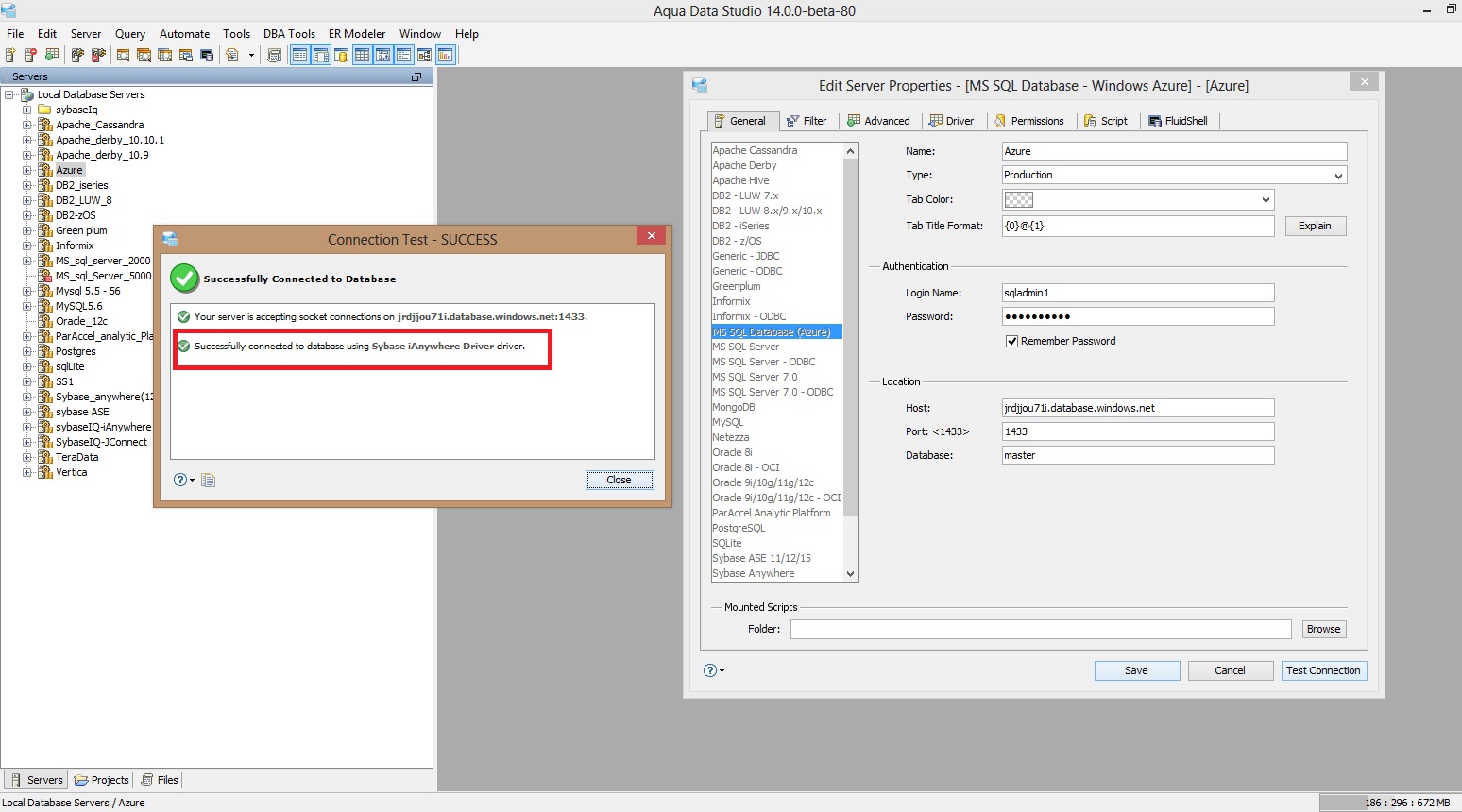Screen dimensions: 1462x812
Task: Open the dark terminal-with-database toolbar icon
Action: [x=207, y=55]
